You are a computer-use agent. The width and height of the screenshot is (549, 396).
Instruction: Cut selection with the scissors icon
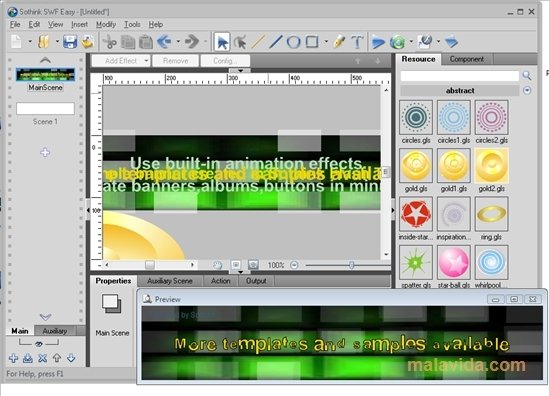coord(110,42)
